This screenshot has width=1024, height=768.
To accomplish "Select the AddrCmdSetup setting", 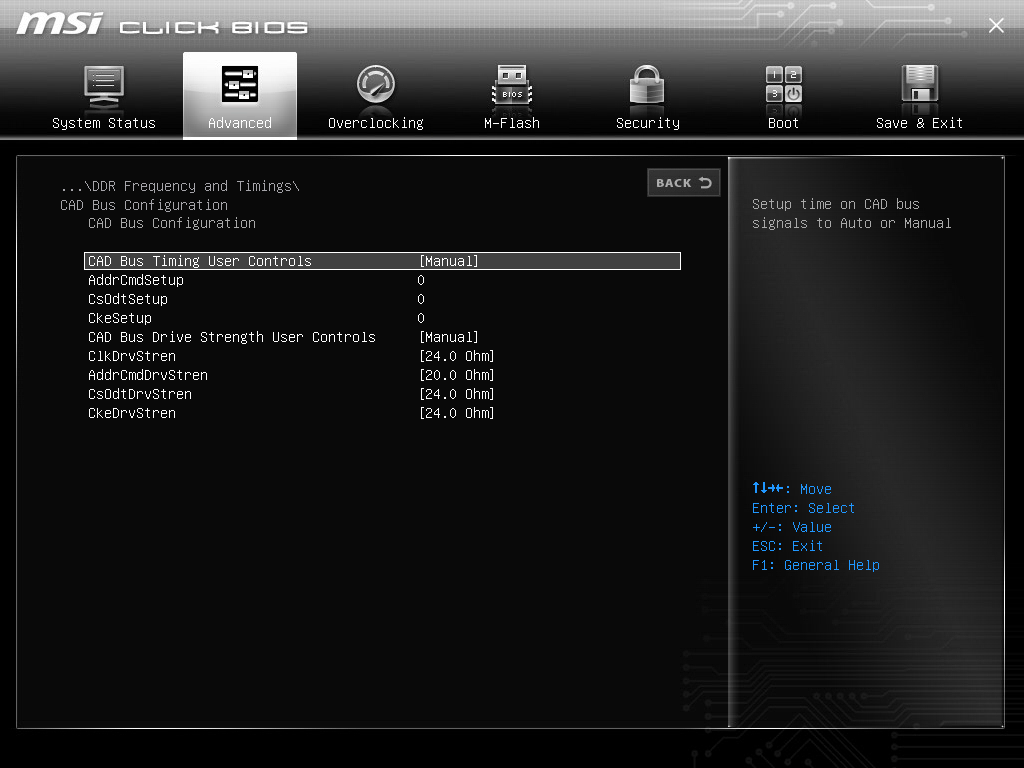I will click(136, 280).
